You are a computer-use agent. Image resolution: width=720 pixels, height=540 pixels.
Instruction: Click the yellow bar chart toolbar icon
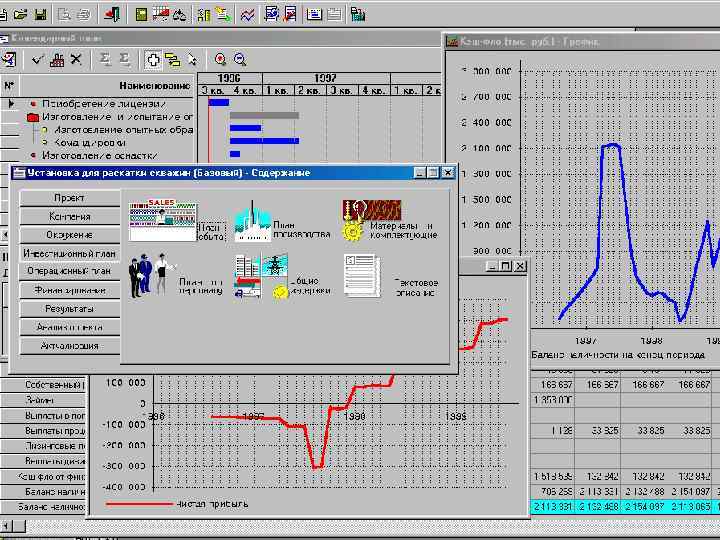[203, 15]
